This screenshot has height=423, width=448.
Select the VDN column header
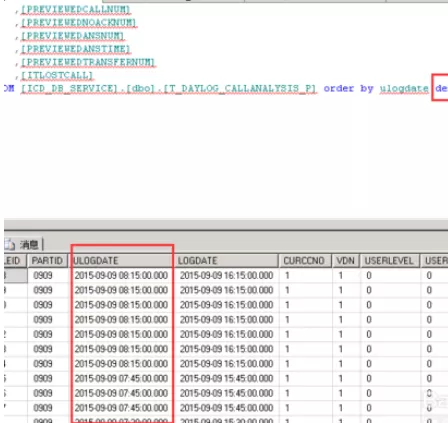tap(346, 261)
